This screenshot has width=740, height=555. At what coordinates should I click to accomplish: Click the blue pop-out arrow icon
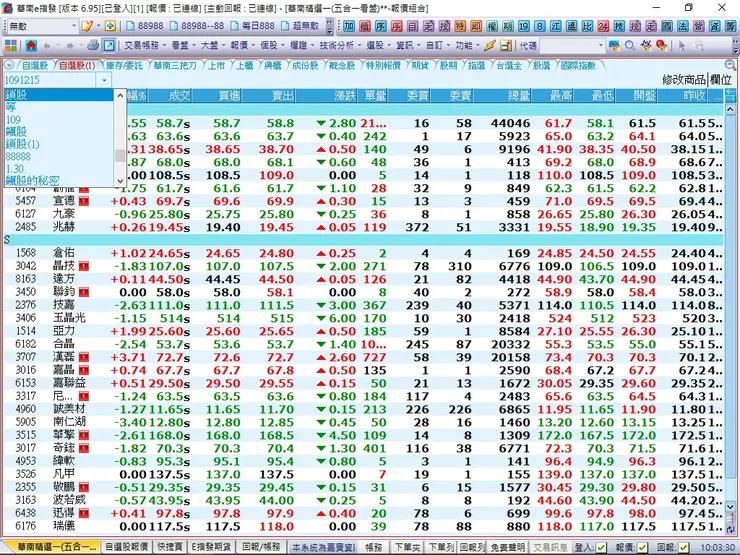(x=109, y=46)
